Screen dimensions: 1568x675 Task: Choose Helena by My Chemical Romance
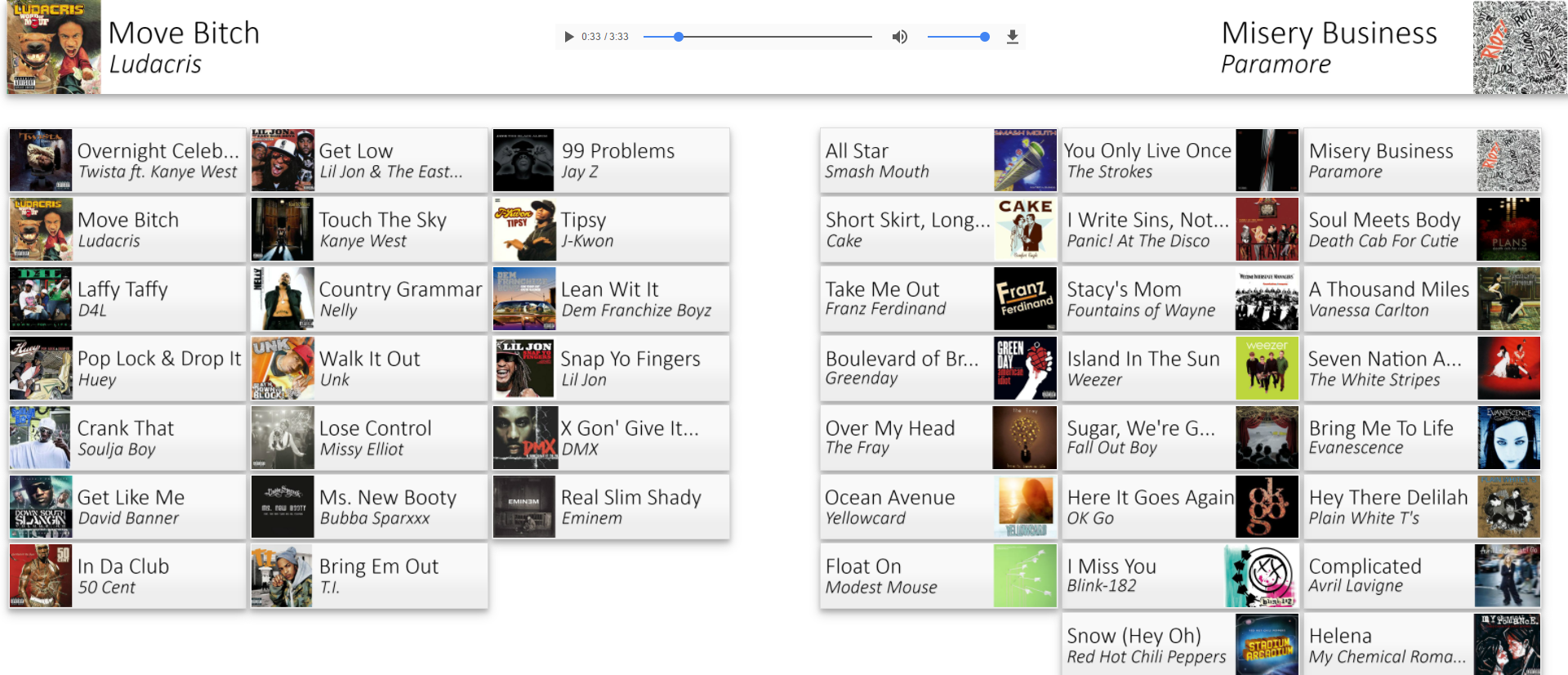[1422, 645]
